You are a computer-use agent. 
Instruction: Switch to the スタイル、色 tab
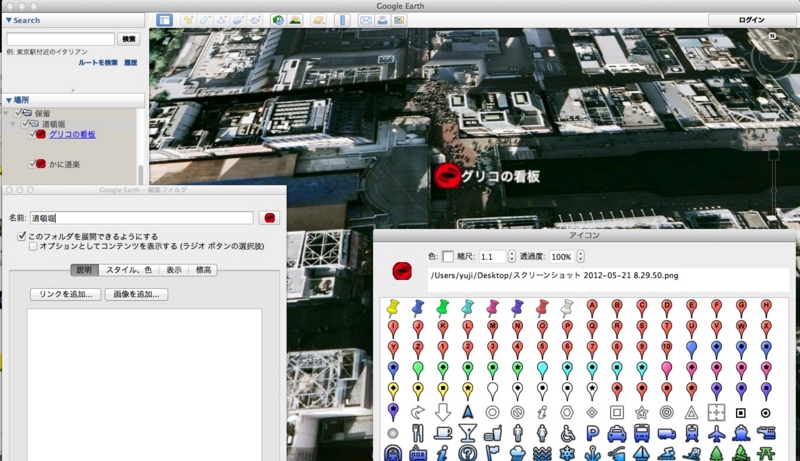click(x=129, y=270)
